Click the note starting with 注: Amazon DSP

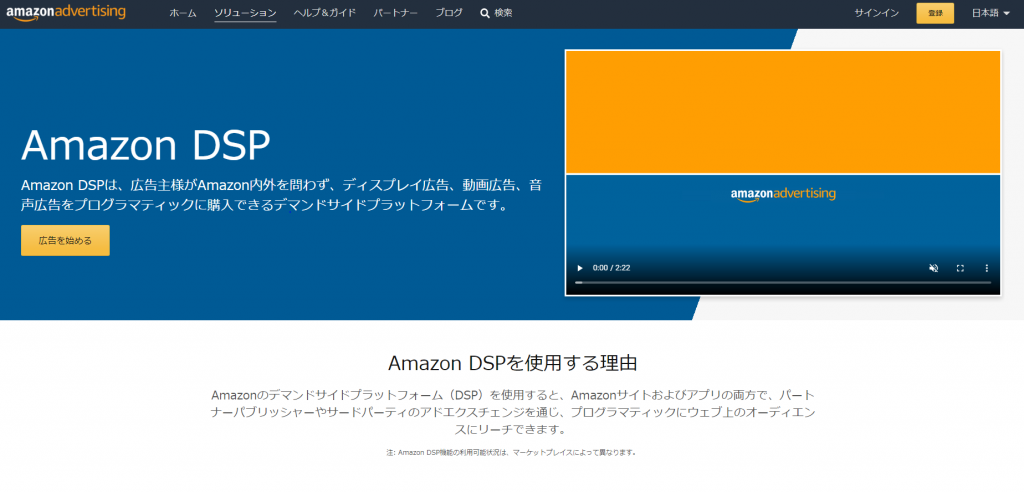click(x=511, y=452)
